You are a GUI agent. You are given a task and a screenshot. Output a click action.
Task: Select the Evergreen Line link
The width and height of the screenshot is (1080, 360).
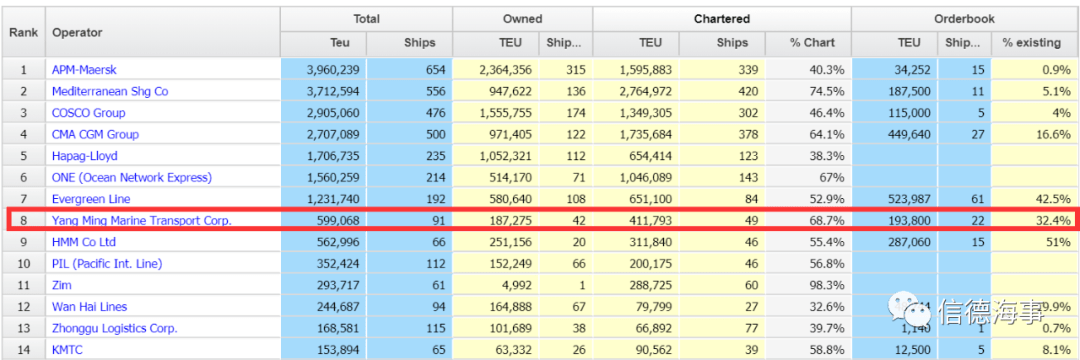tap(90, 199)
